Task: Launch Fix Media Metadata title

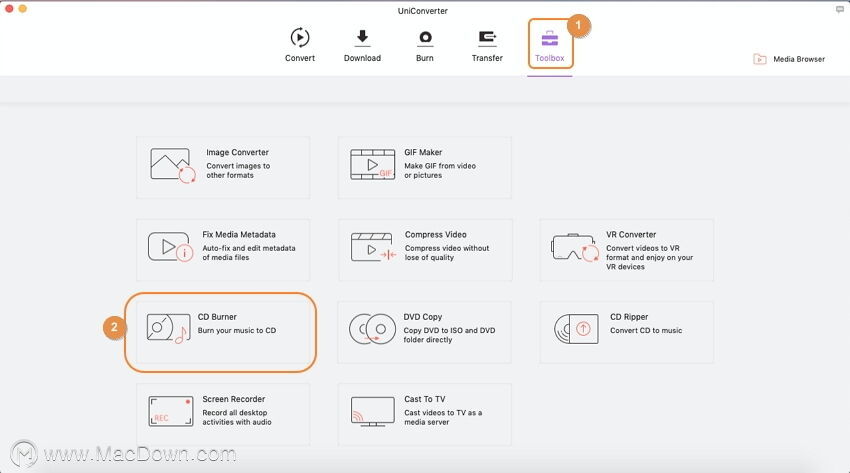Action: (x=239, y=235)
